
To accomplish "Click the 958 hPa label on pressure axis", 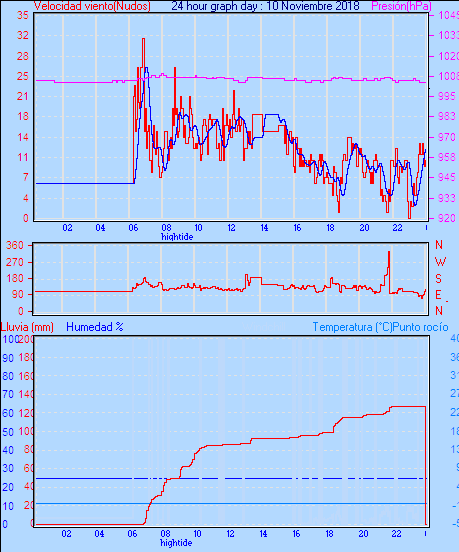I will point(448,157).
